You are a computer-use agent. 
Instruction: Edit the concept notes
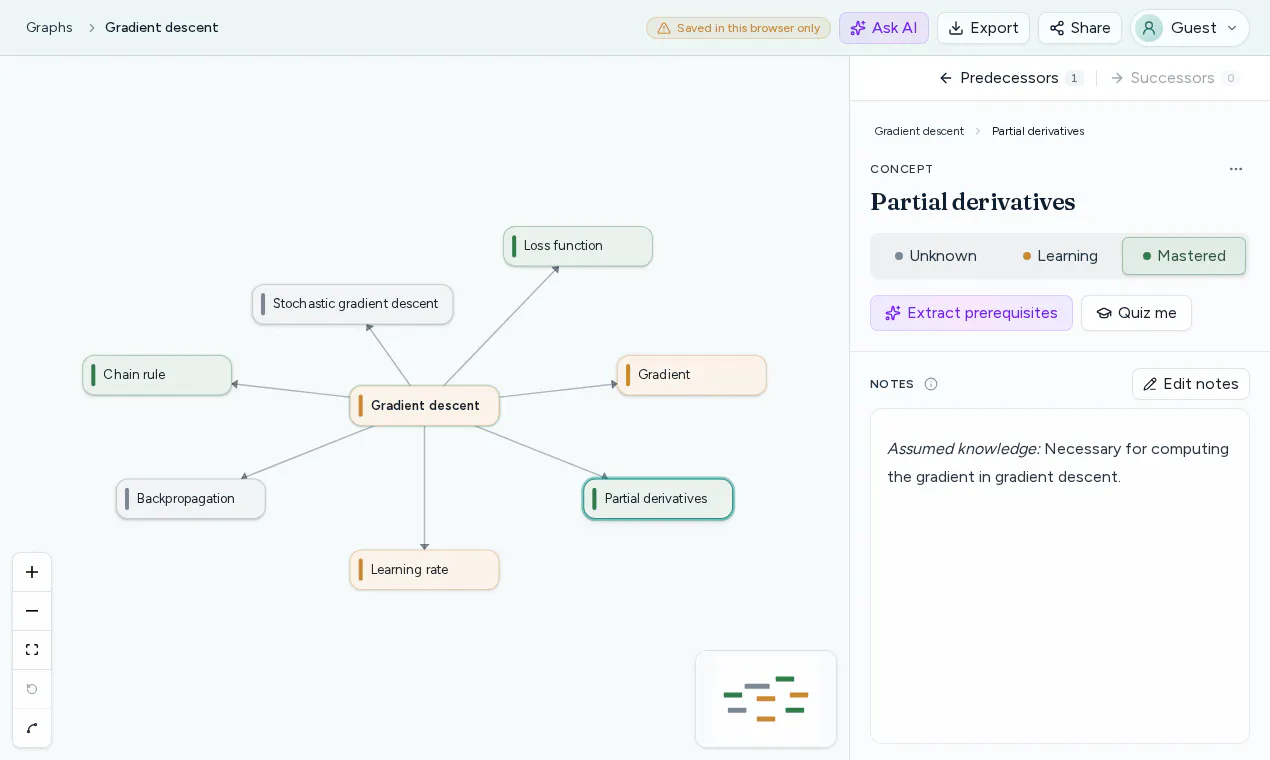(x=1191, y=384)
